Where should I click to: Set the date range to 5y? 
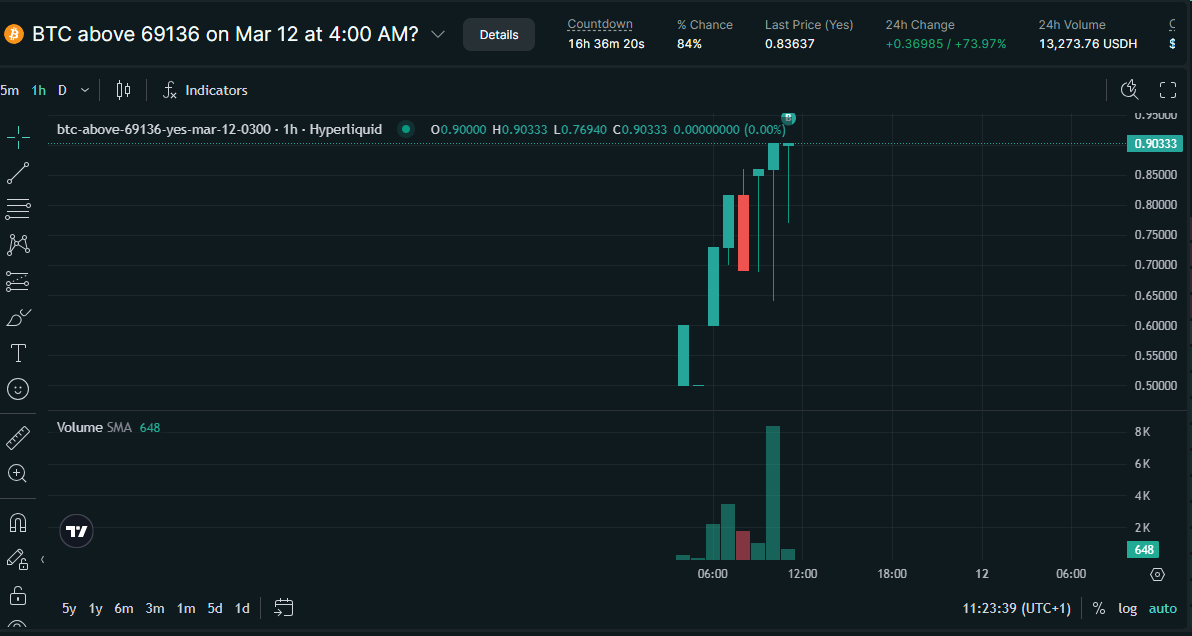[x=69, y=609]
